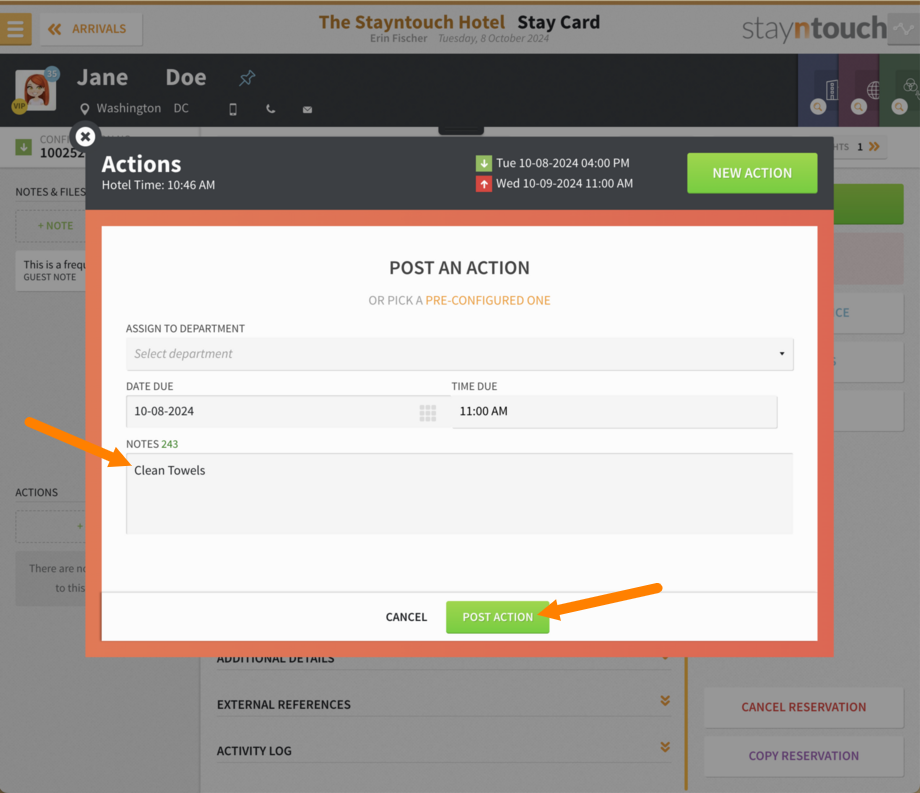Click Jane Doe's guest avatar

[35, 90]
